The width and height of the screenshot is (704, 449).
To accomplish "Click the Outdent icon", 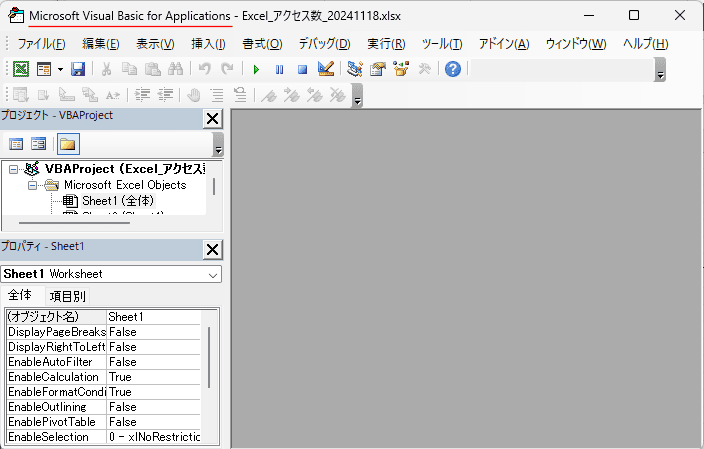I will (165, 95).
